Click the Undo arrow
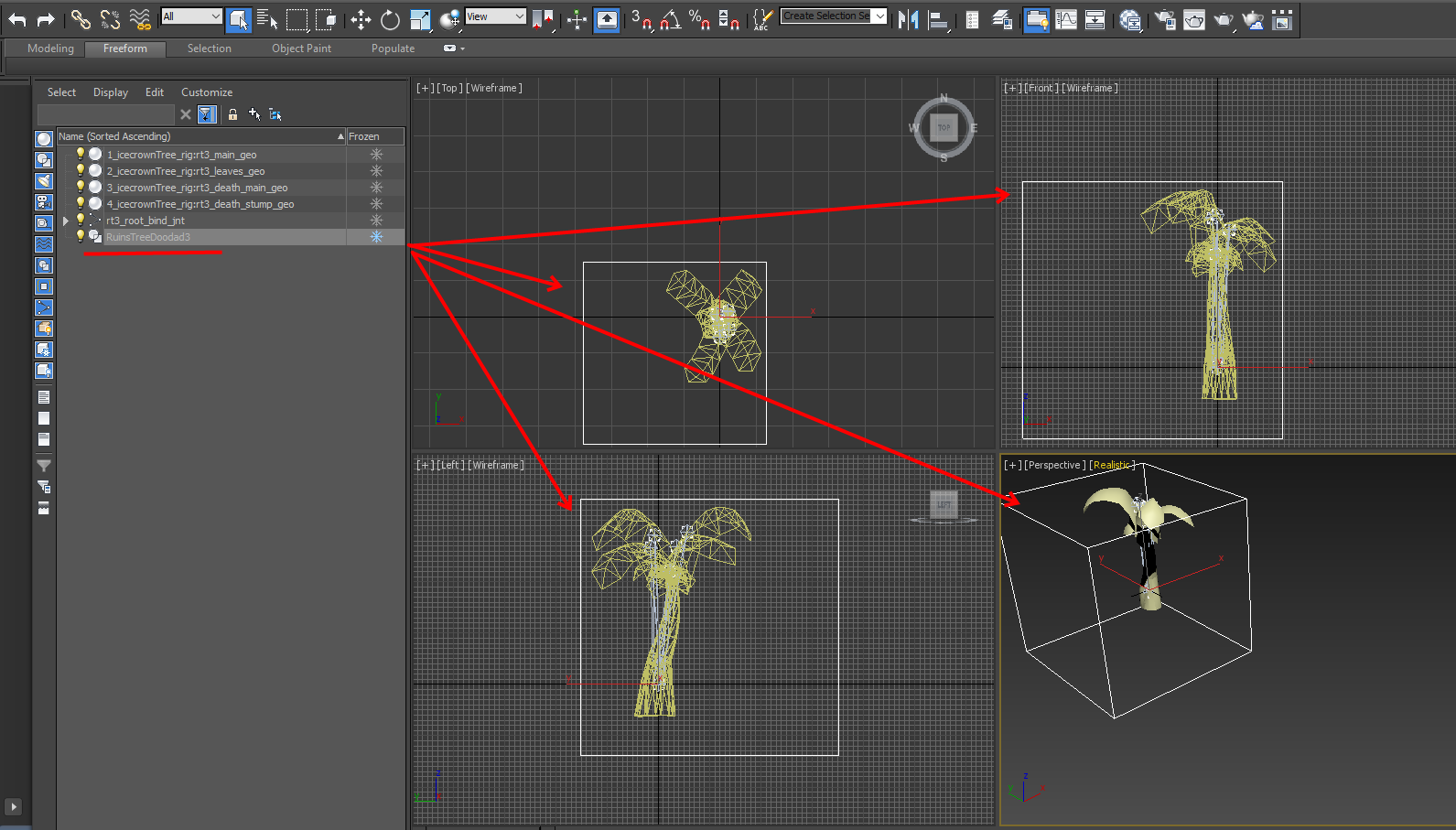Viewport: 1456px width, 830px height. (17, 19)
